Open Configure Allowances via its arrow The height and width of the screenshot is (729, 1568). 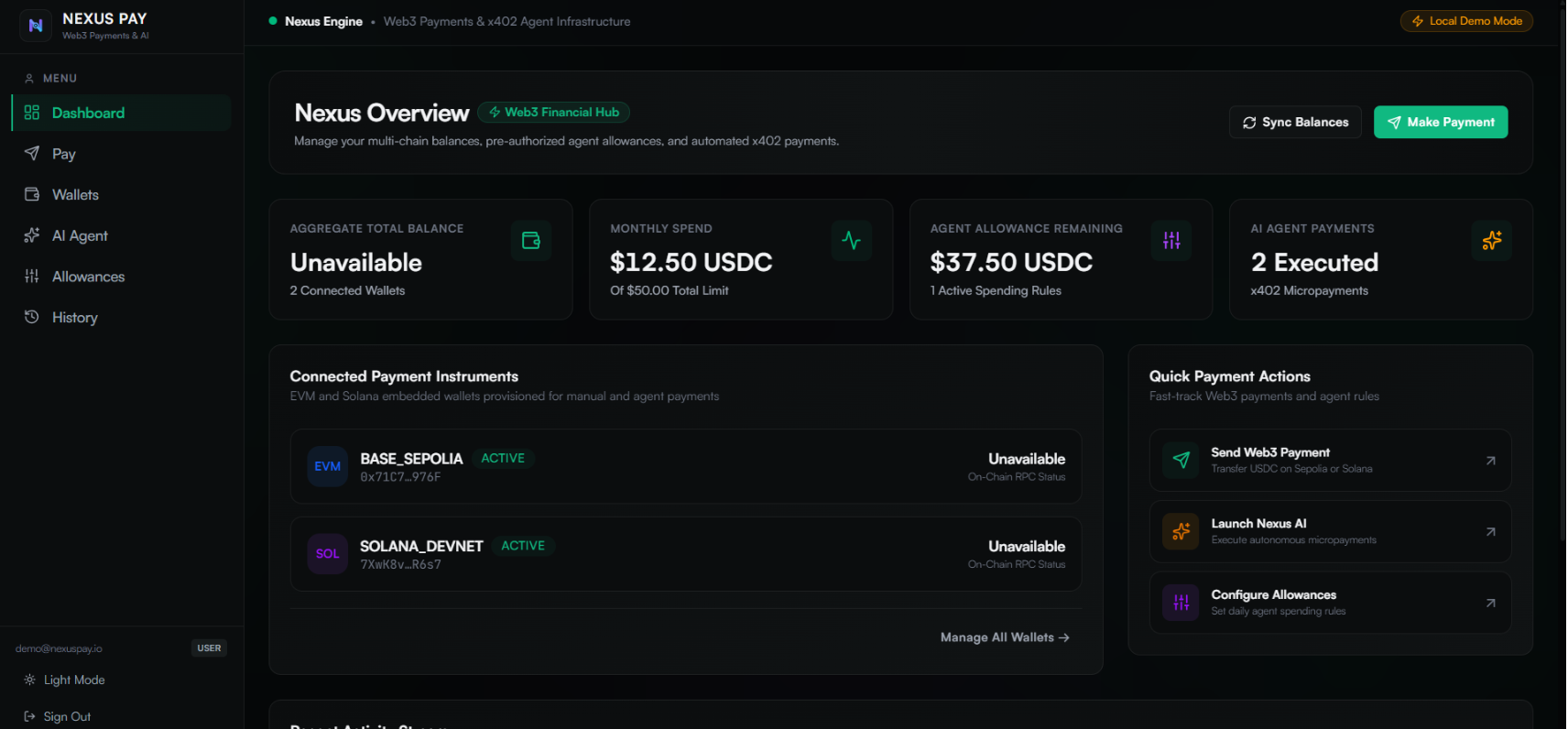click(x=1490, y=604)
